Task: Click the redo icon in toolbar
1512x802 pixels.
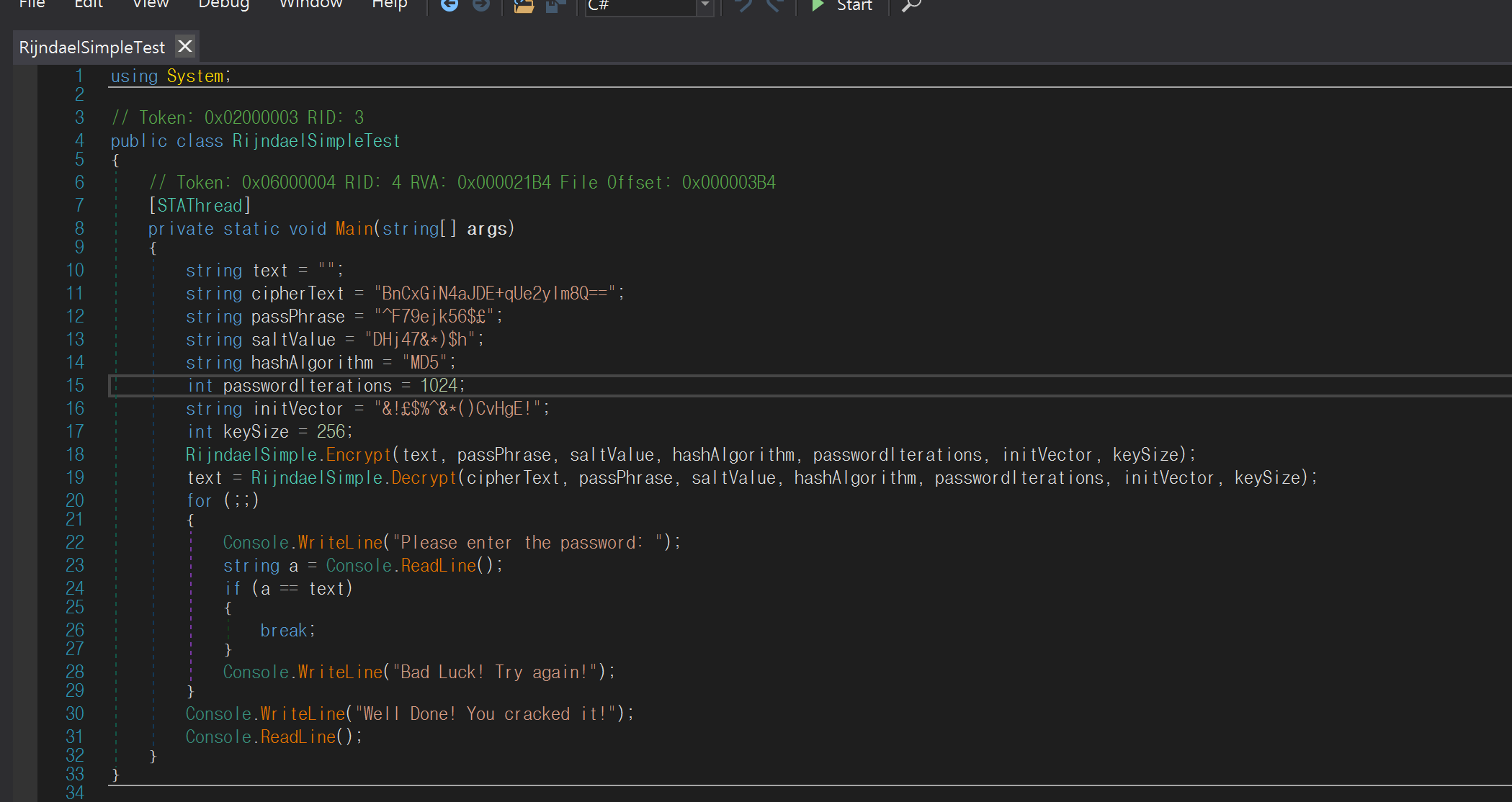Action: (774, 6)
